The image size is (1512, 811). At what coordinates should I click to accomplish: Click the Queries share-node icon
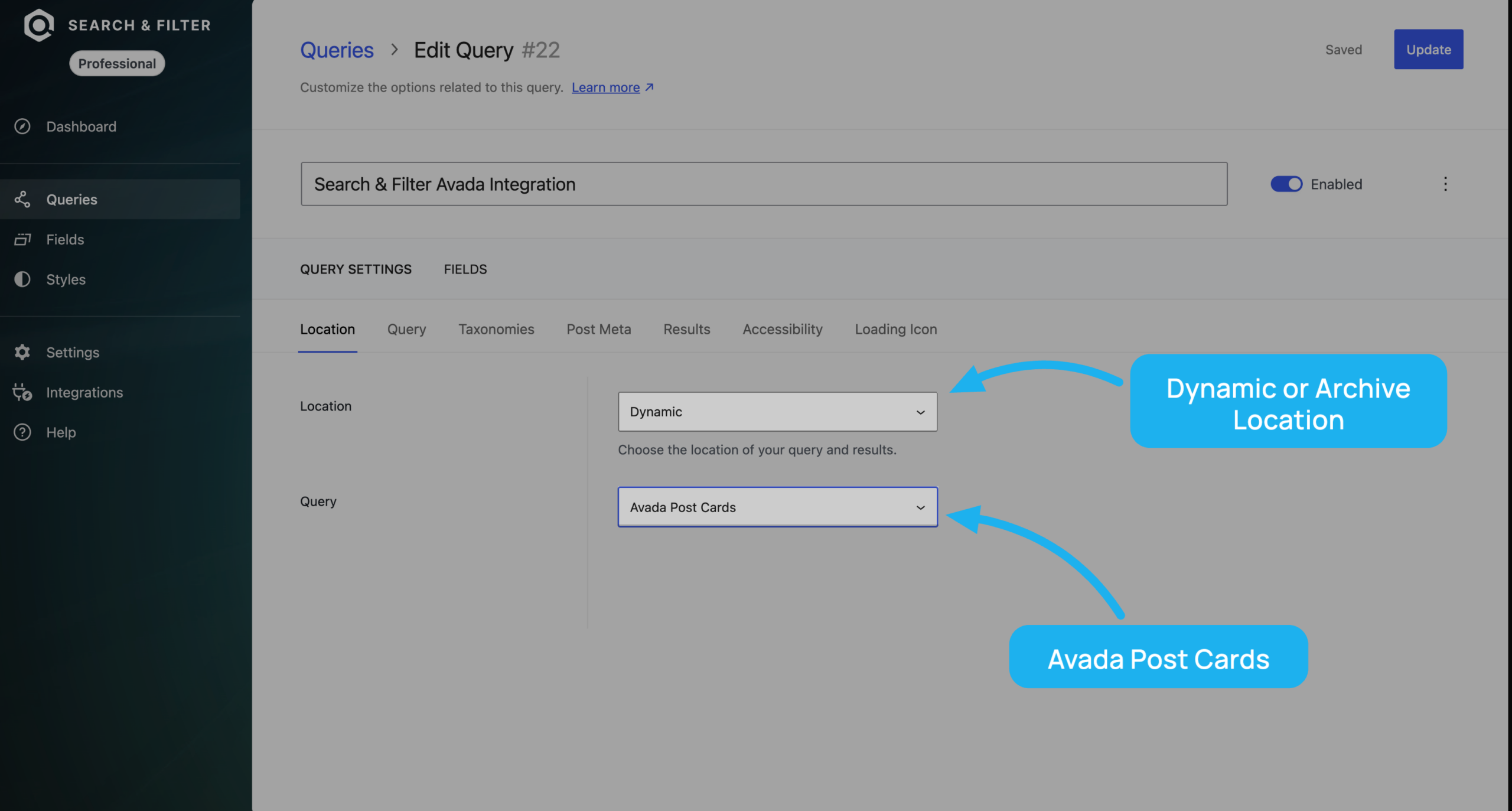click(x=22, y=199)
